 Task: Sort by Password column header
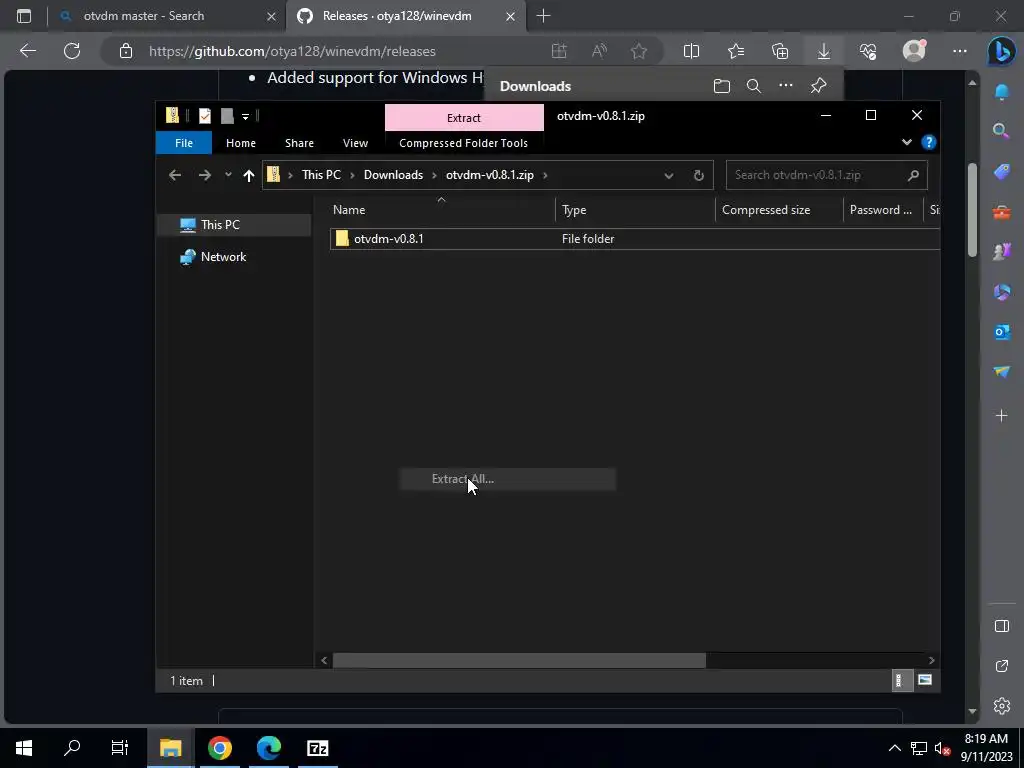point(884,210)
